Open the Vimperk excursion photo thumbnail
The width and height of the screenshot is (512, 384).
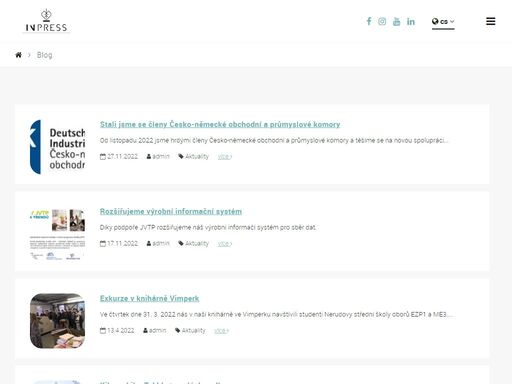coord(57,321)
